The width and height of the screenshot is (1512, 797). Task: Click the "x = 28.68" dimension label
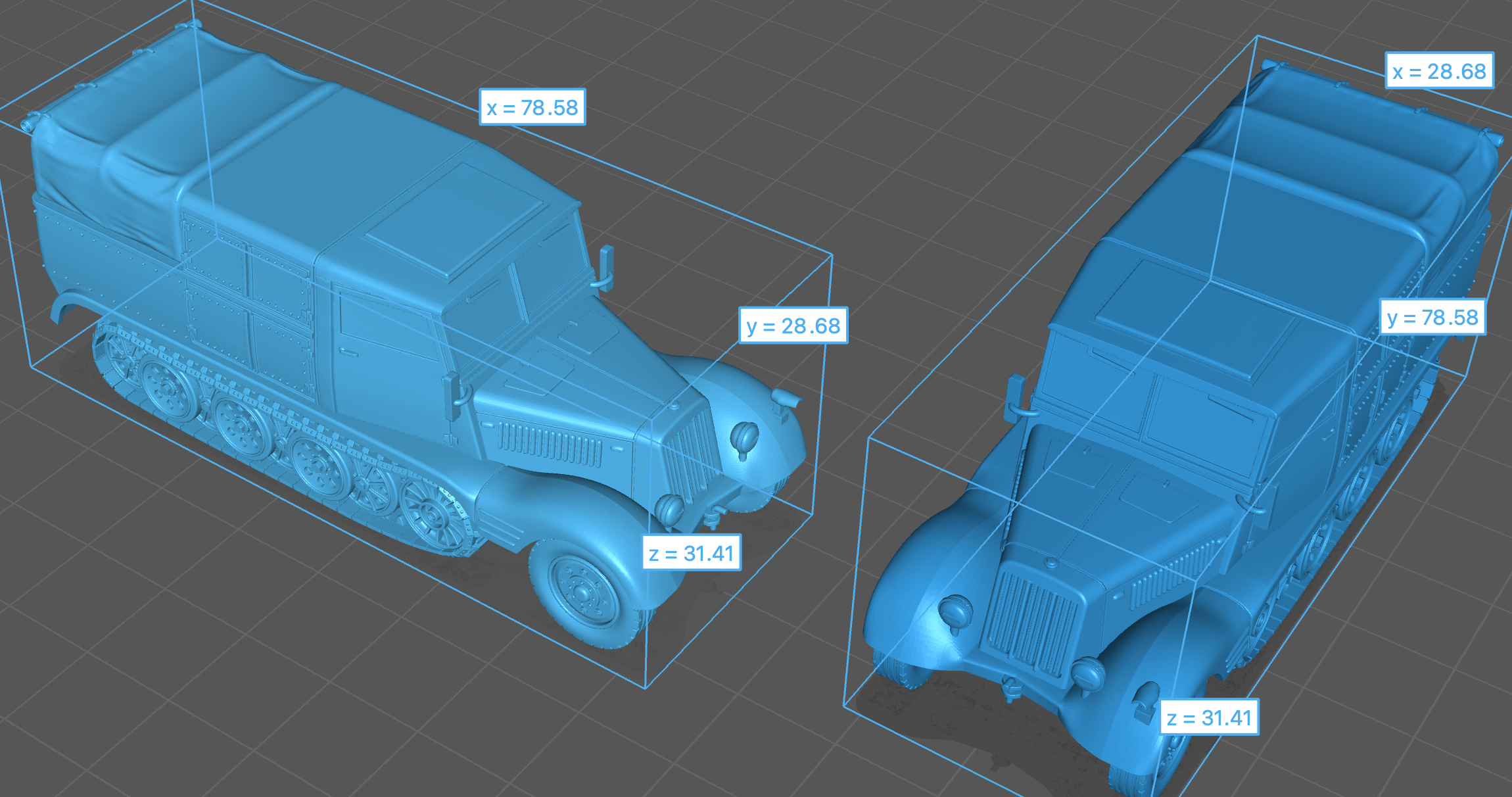[1439, 71]
